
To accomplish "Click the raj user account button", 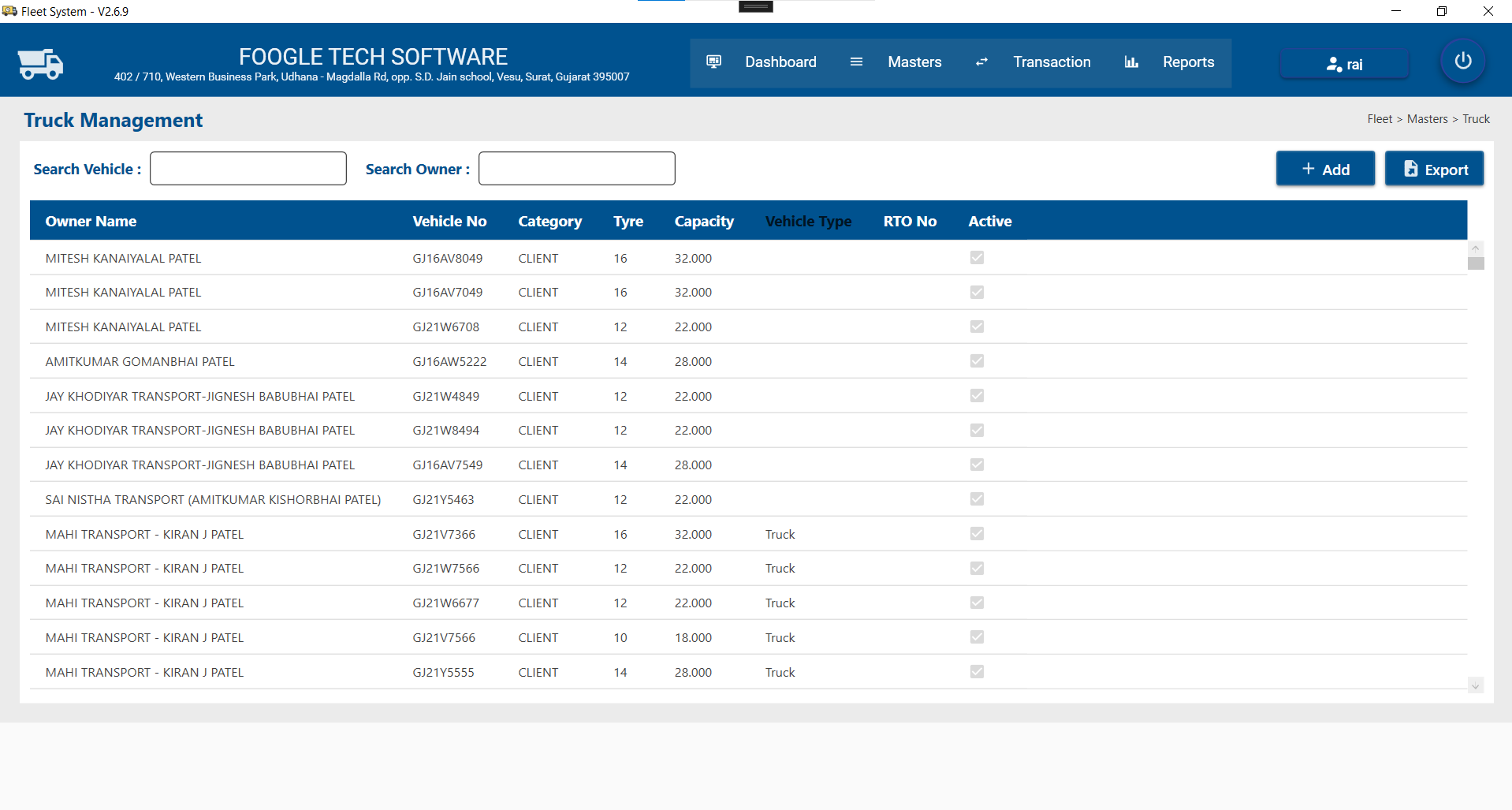I will pyautogui.click(x=1344, y=64).
